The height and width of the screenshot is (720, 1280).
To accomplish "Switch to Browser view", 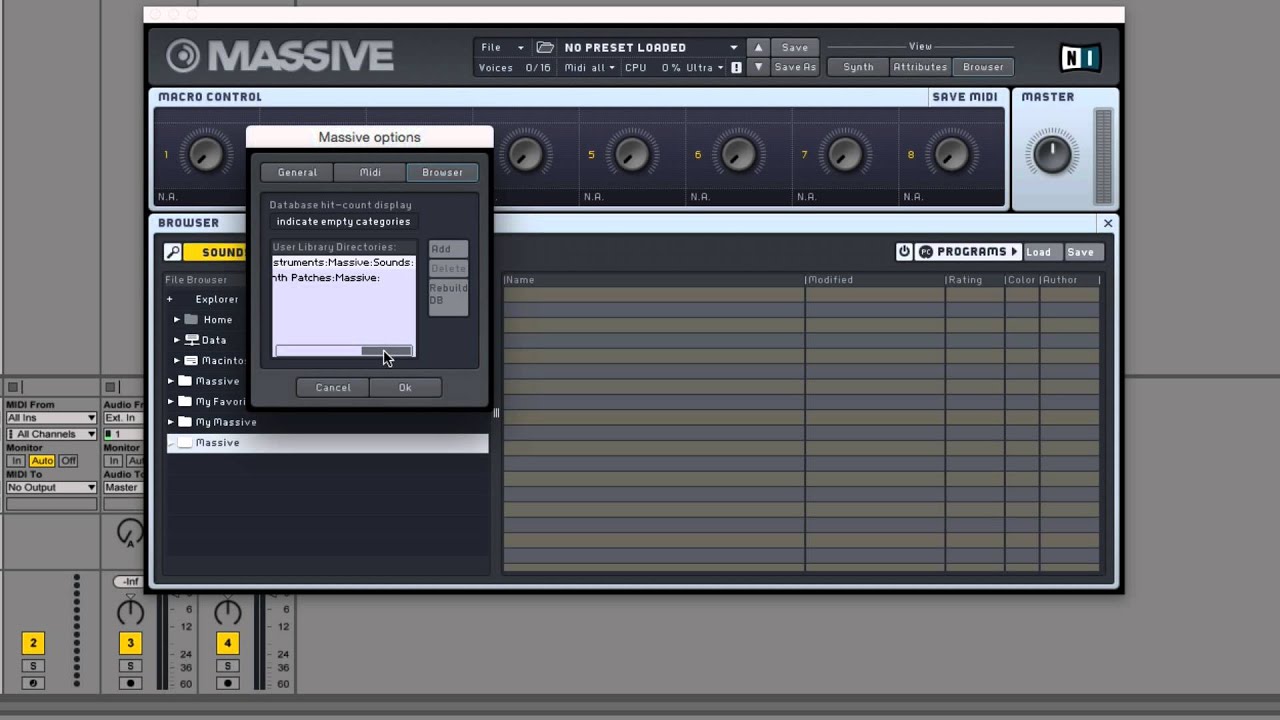I will (983, 67).
